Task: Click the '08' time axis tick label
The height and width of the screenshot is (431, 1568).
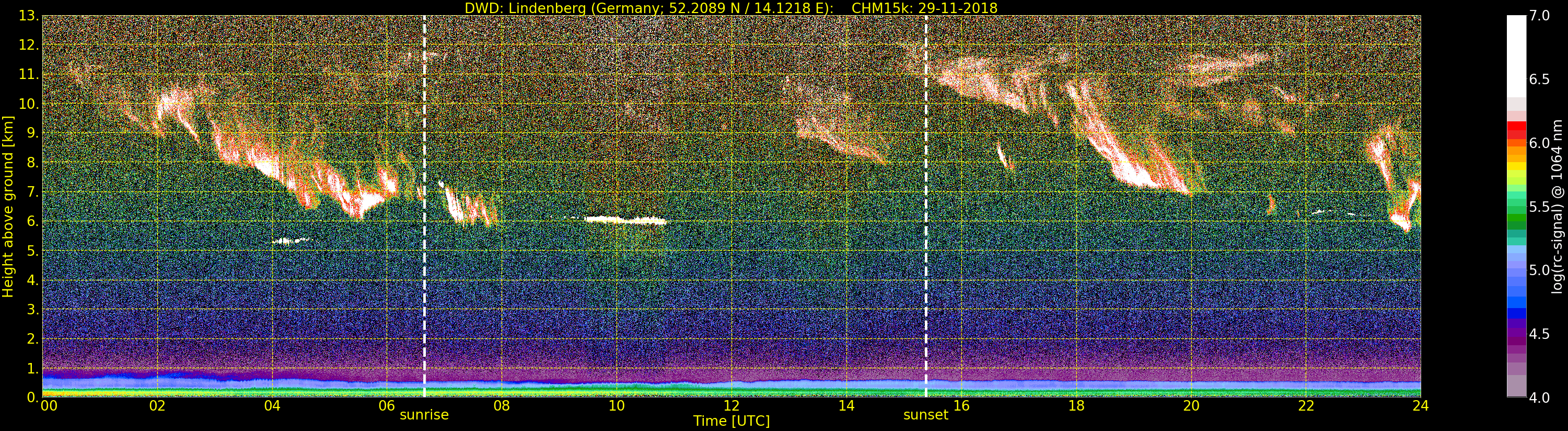Action: click(502, 406)
